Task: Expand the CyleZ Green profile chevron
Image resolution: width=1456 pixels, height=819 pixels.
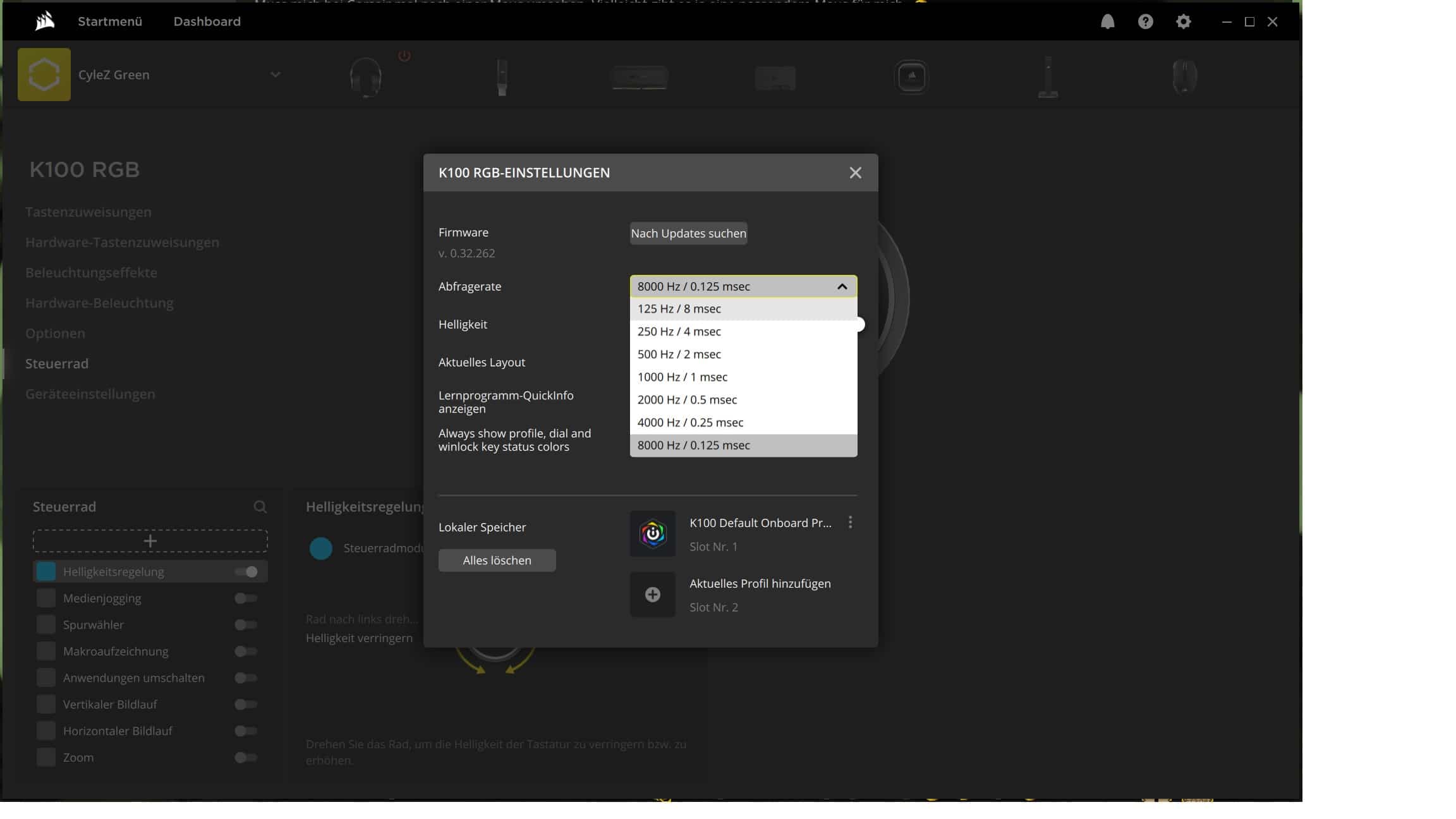Action: 276,75
